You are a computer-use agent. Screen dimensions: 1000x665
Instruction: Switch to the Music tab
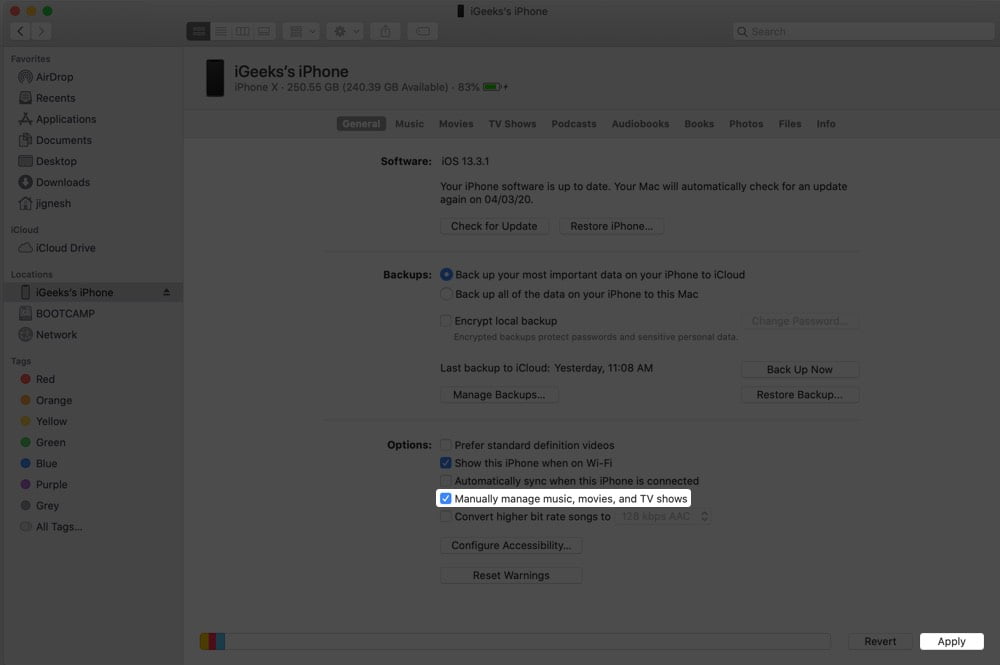(x=409, y=124)
